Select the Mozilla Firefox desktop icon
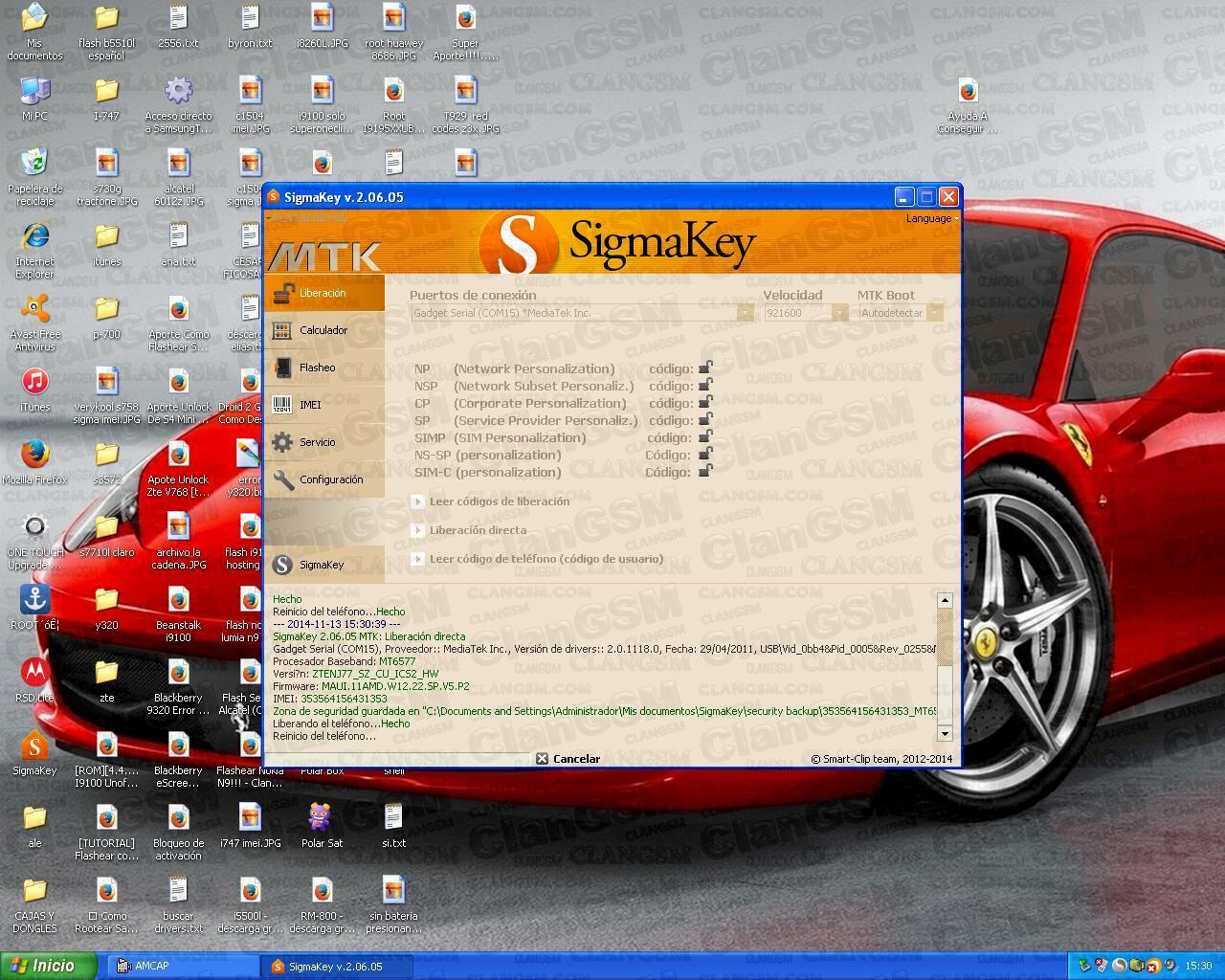1225x980 pixels. pyautogui.click(x=34, y=462)
